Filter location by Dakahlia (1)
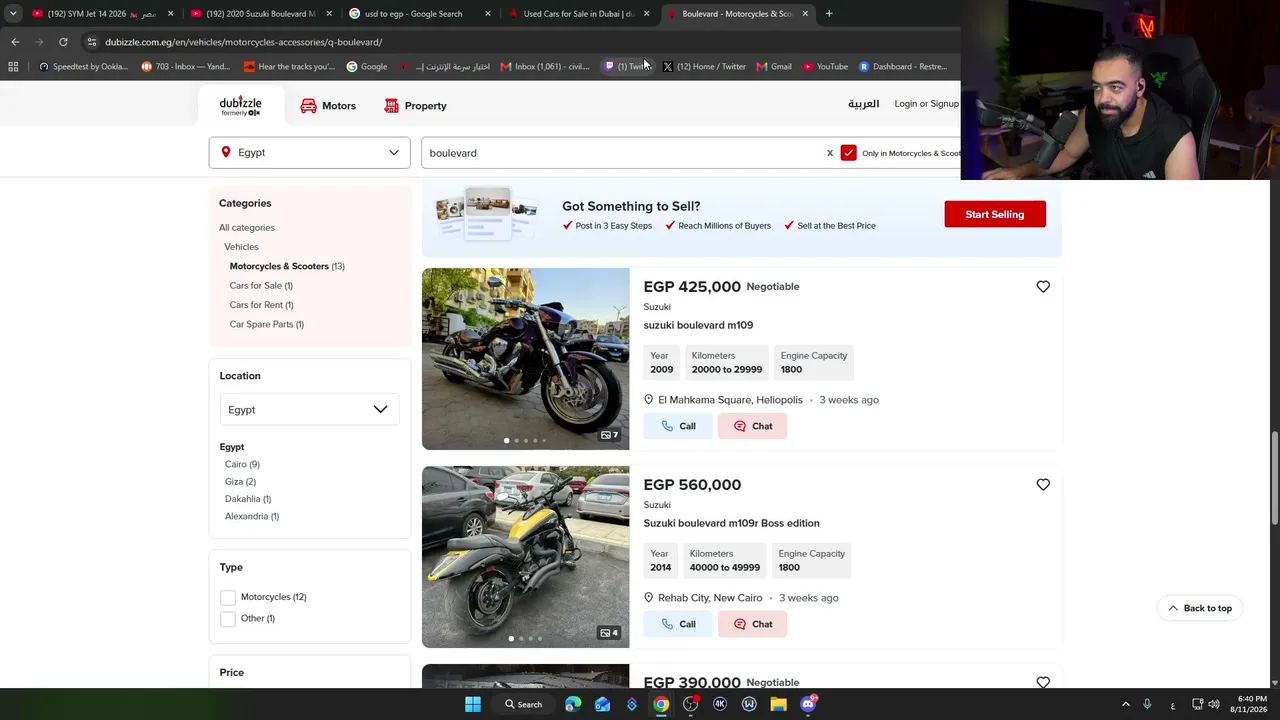 (x=248, y=499)
